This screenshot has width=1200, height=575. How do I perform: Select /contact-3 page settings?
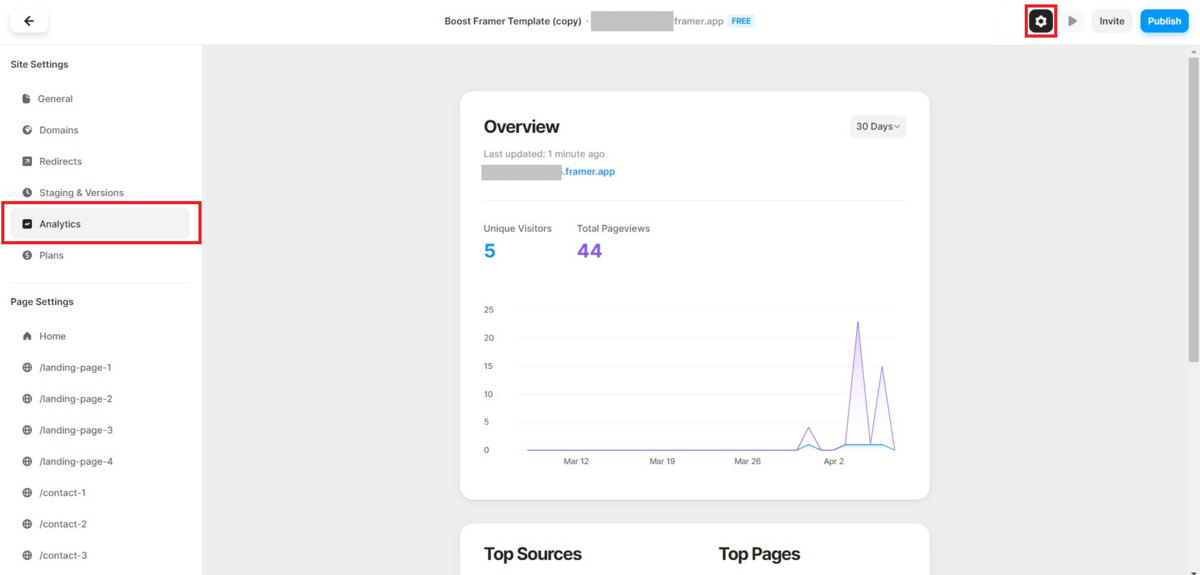[100, 555]
